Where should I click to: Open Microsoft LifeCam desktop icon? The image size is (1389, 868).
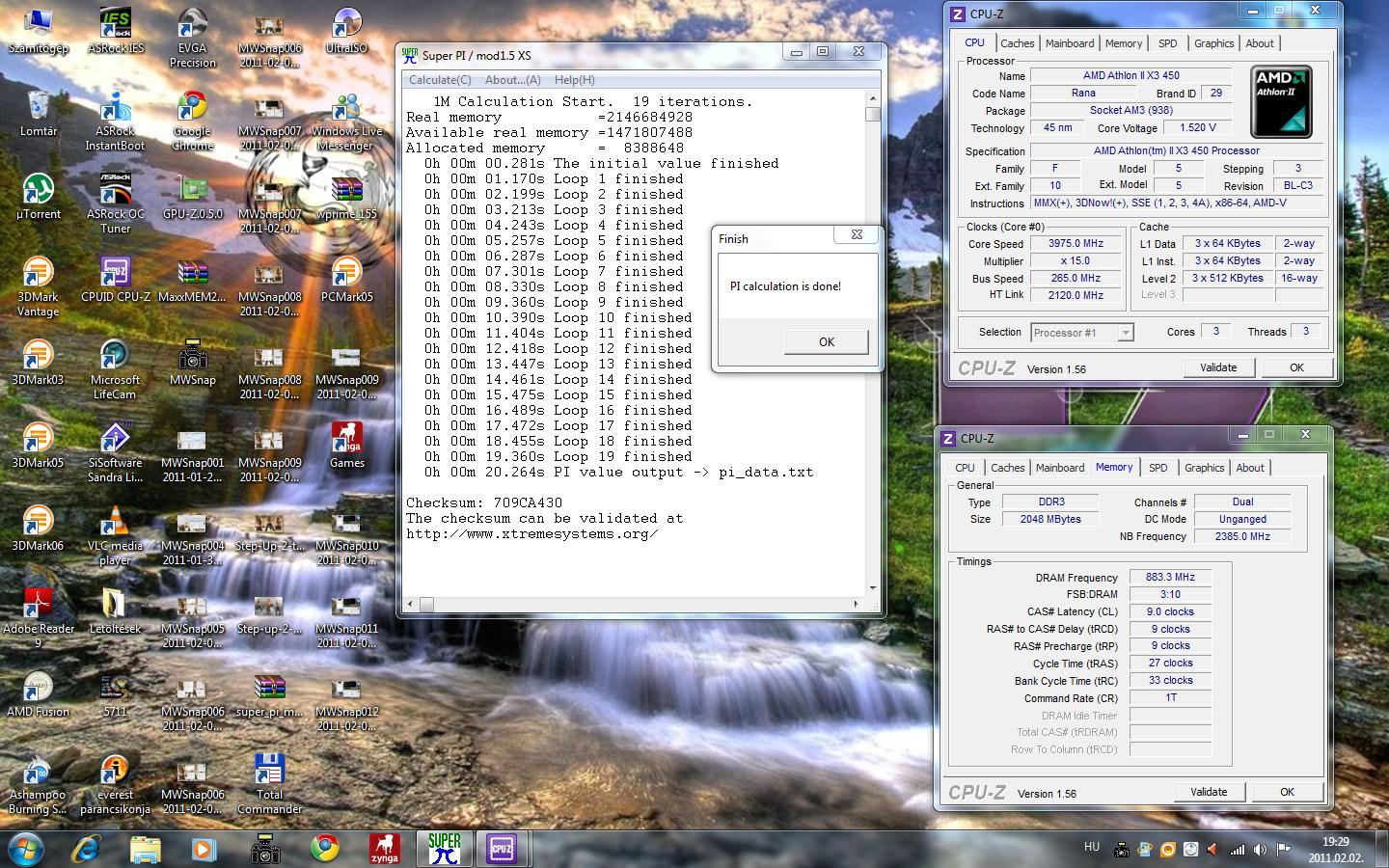(x=115, y=369)
